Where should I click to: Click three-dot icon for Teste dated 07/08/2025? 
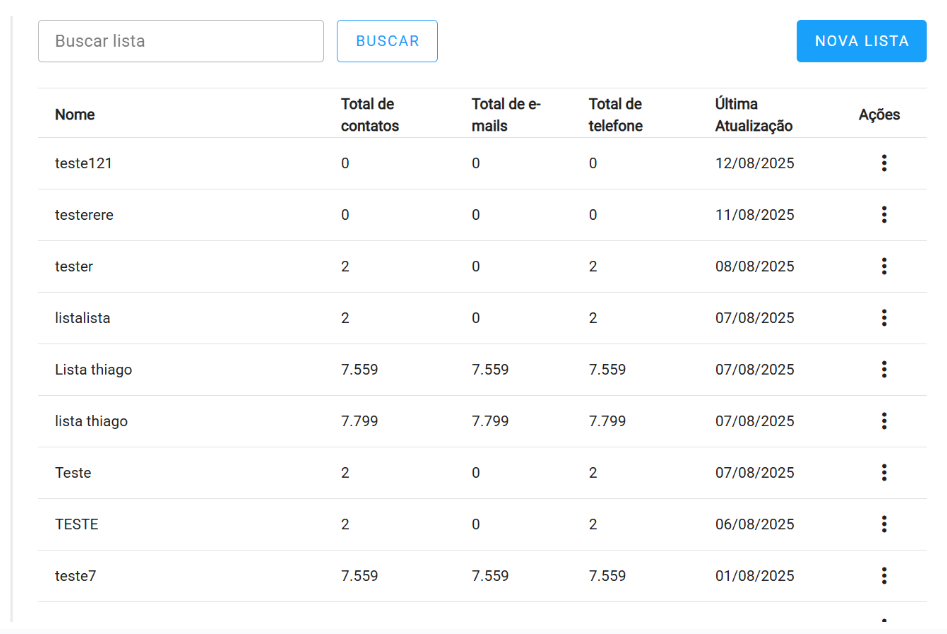884,473
